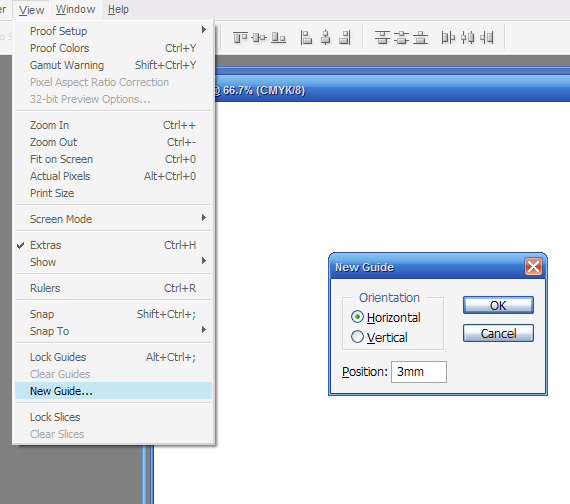
Task: Click the Align Left Edges icon
Action: 306,37
